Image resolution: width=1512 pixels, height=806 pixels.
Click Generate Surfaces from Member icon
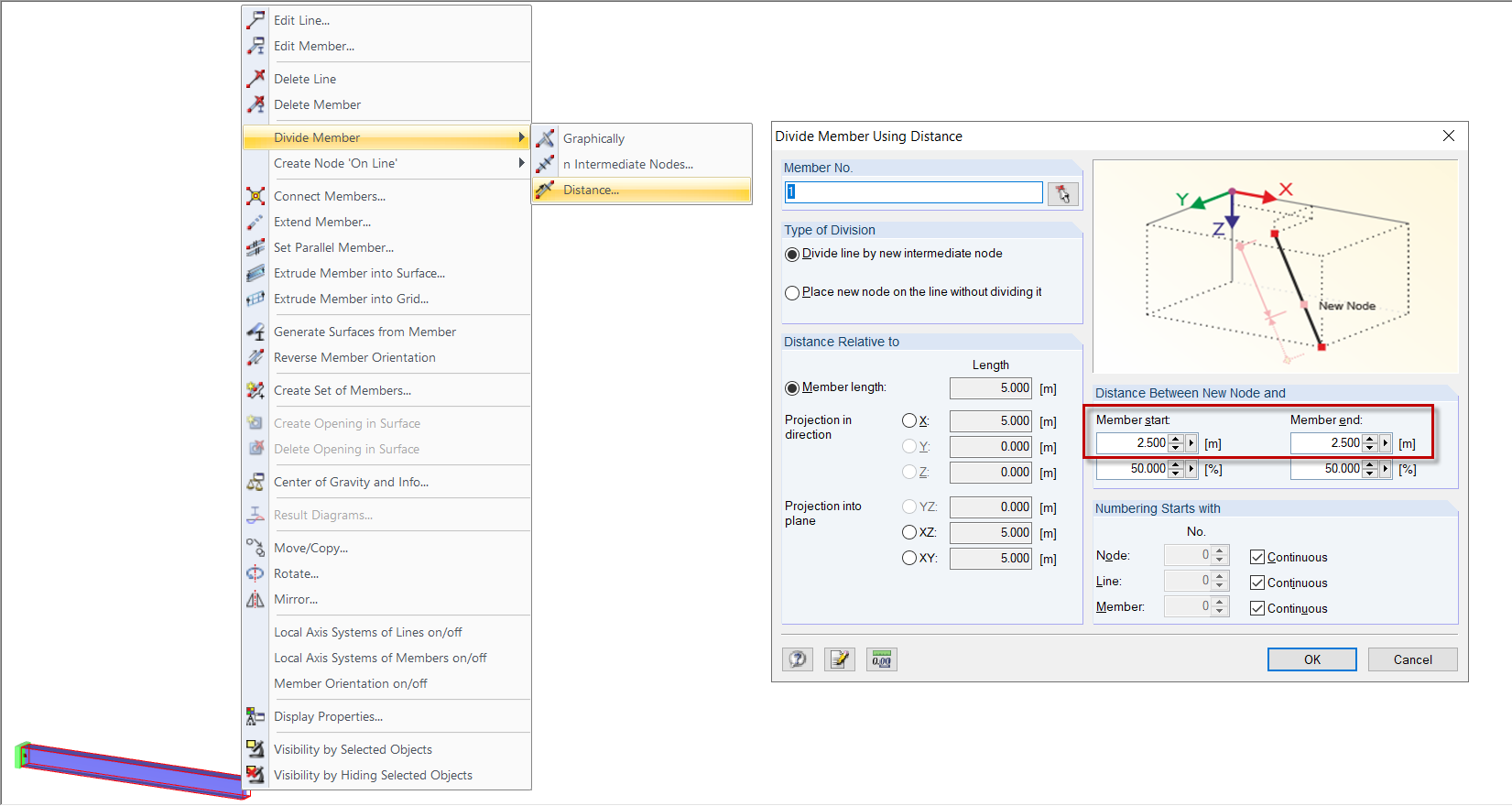point(256,331)
